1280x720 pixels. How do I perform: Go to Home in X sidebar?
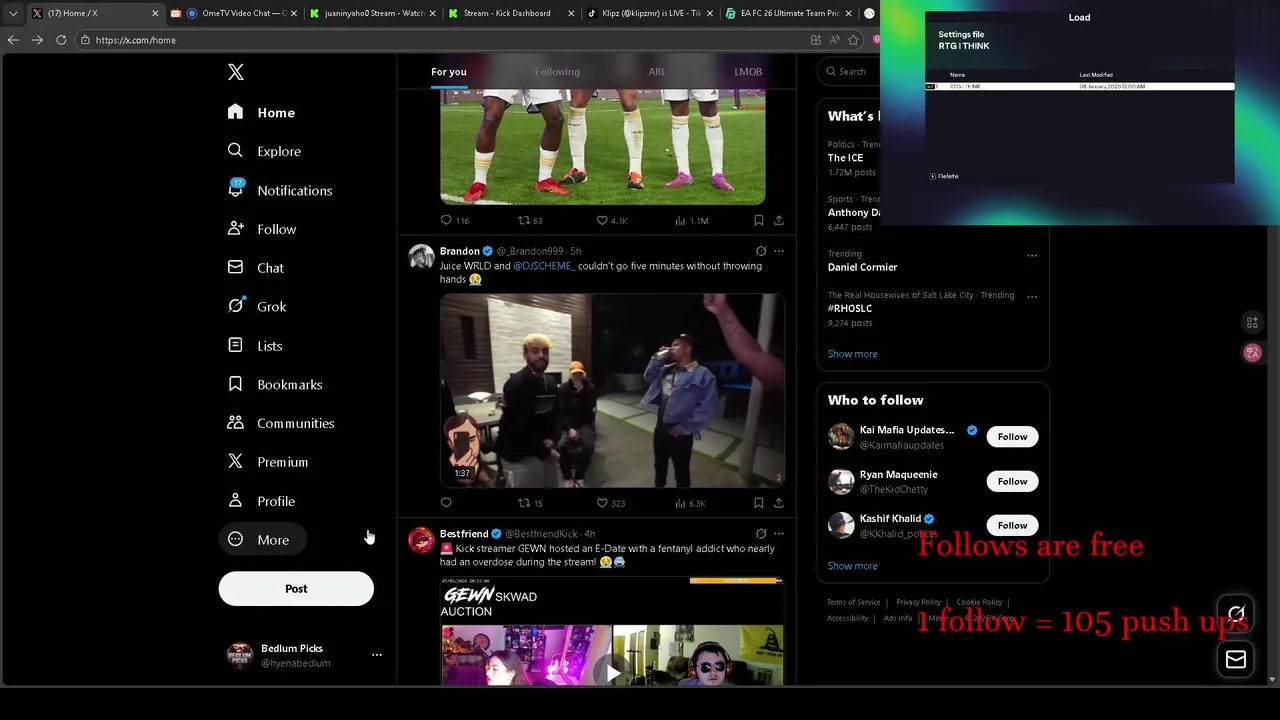[x=262, y=113]
